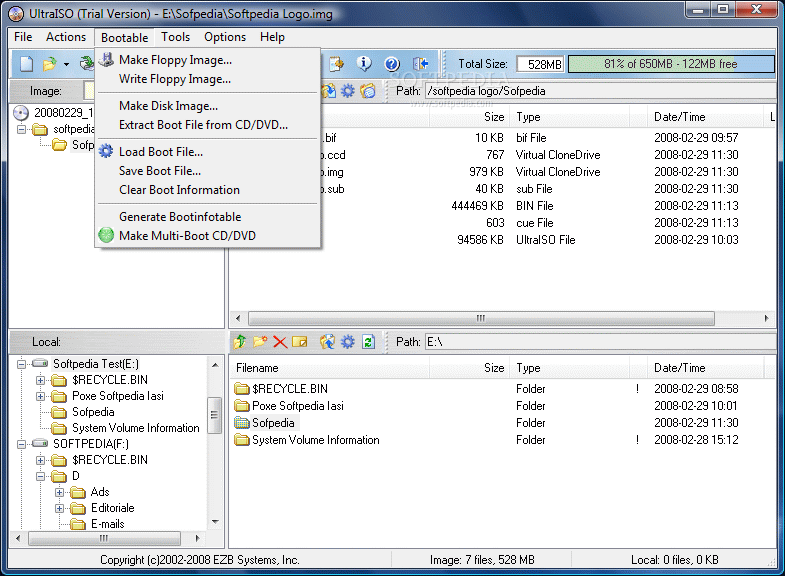The height and width of the screenshot is (576, 785).
Task: Click the Open image folder icon
Action: coord(49,64)
